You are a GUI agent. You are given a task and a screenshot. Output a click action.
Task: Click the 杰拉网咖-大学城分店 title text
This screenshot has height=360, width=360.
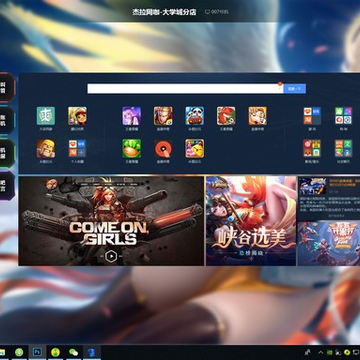point(164,12)
